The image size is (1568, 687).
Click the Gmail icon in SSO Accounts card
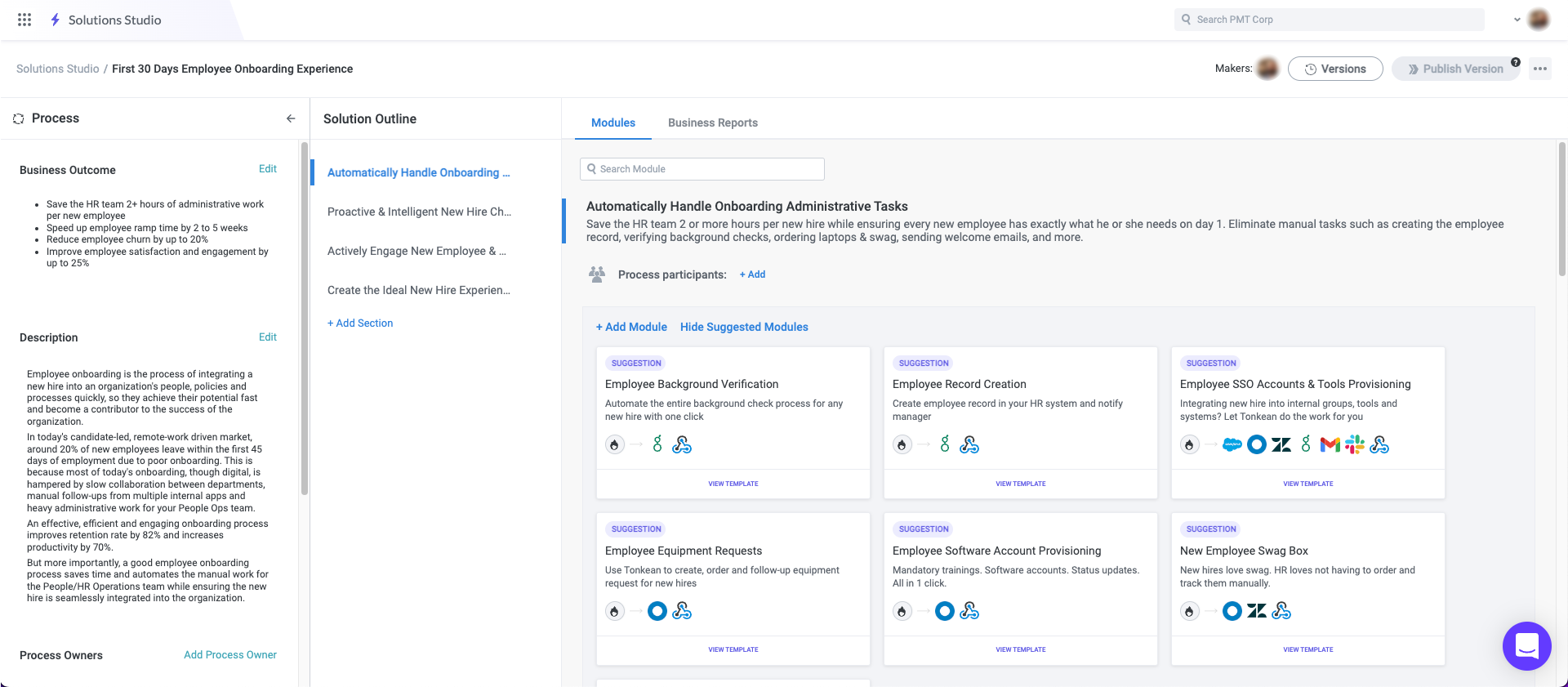point(1330,444)
